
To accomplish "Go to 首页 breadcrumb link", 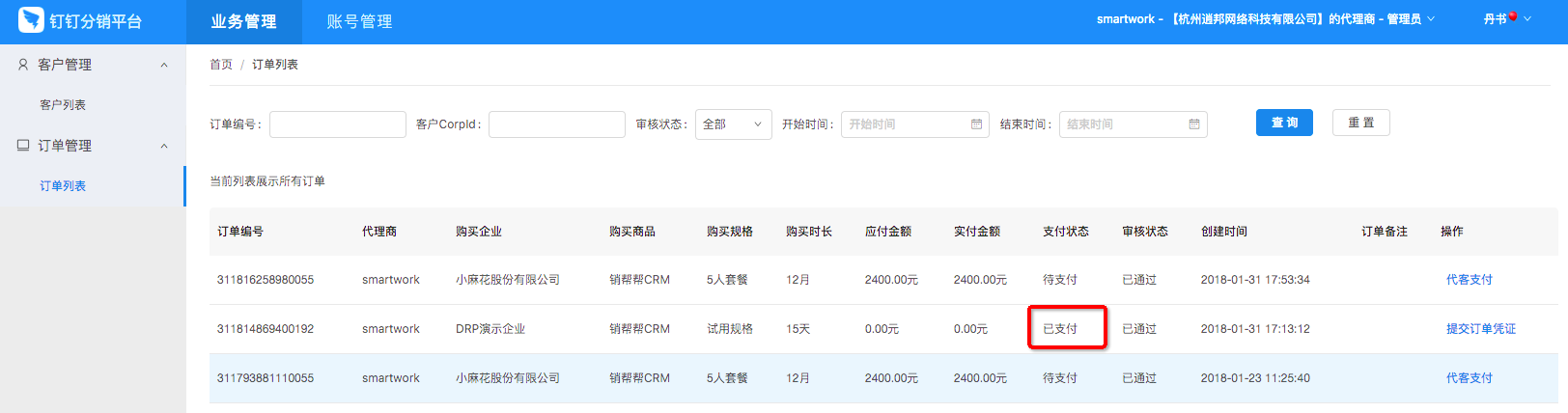I will tap(221, 65).
